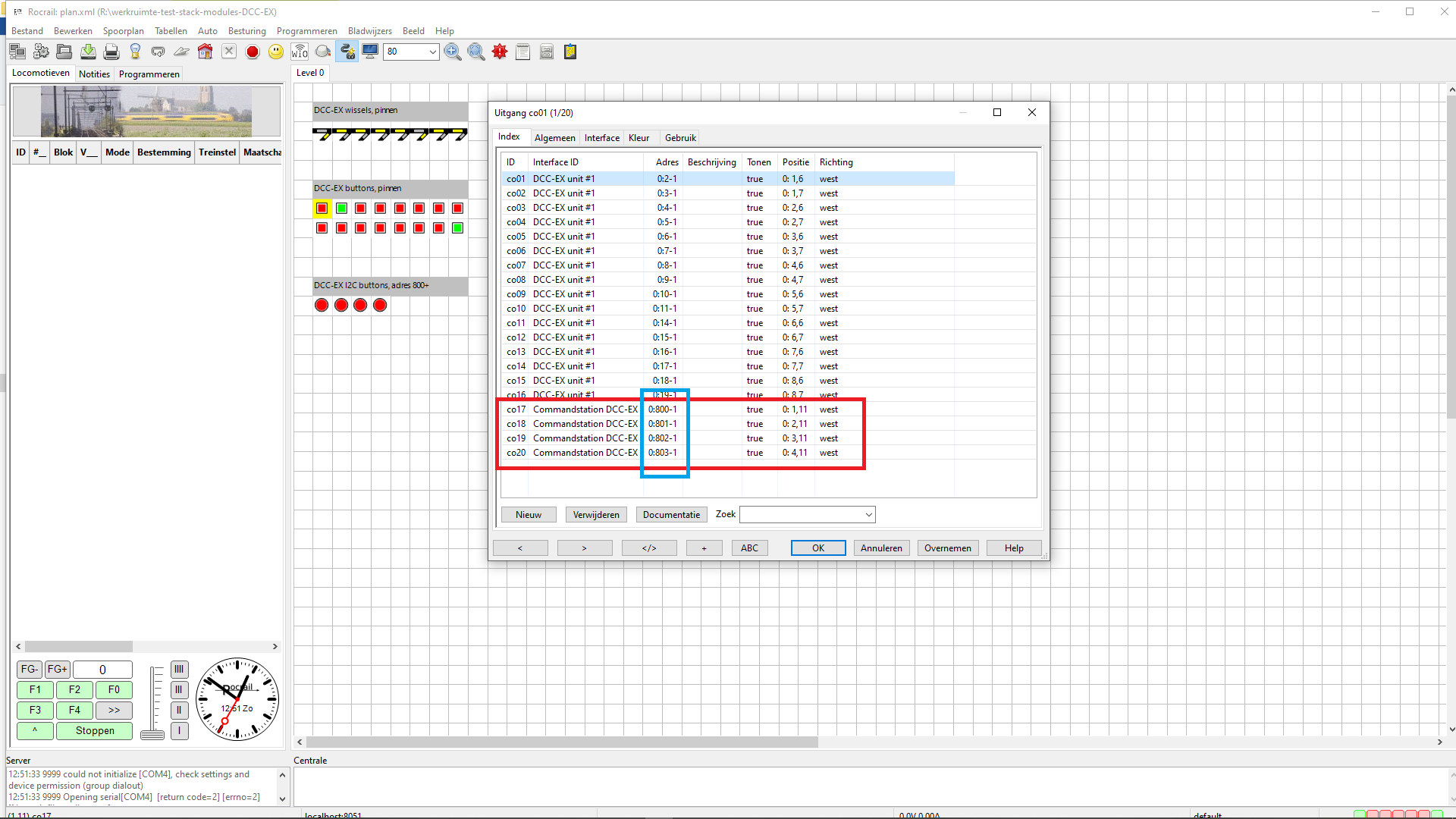This screenshot has width=1456, height=819.
Task: Expand the Zoek search dropdown
Action: pyautogui.click(x=868, y=515)
